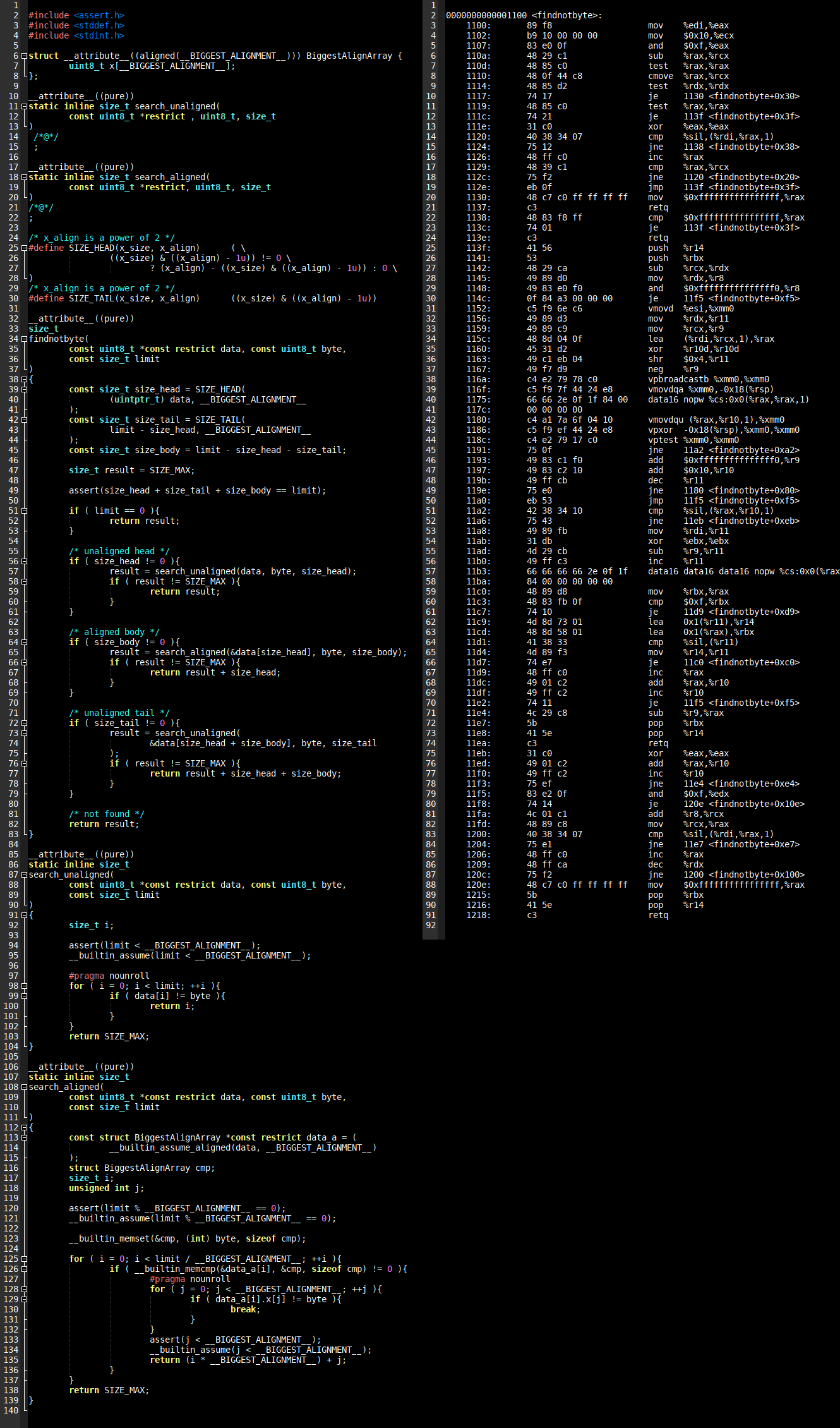Collapse the findnotbyte( parameter list fold
This screenshot has height=1428, width=840.
tap(24, 339)
